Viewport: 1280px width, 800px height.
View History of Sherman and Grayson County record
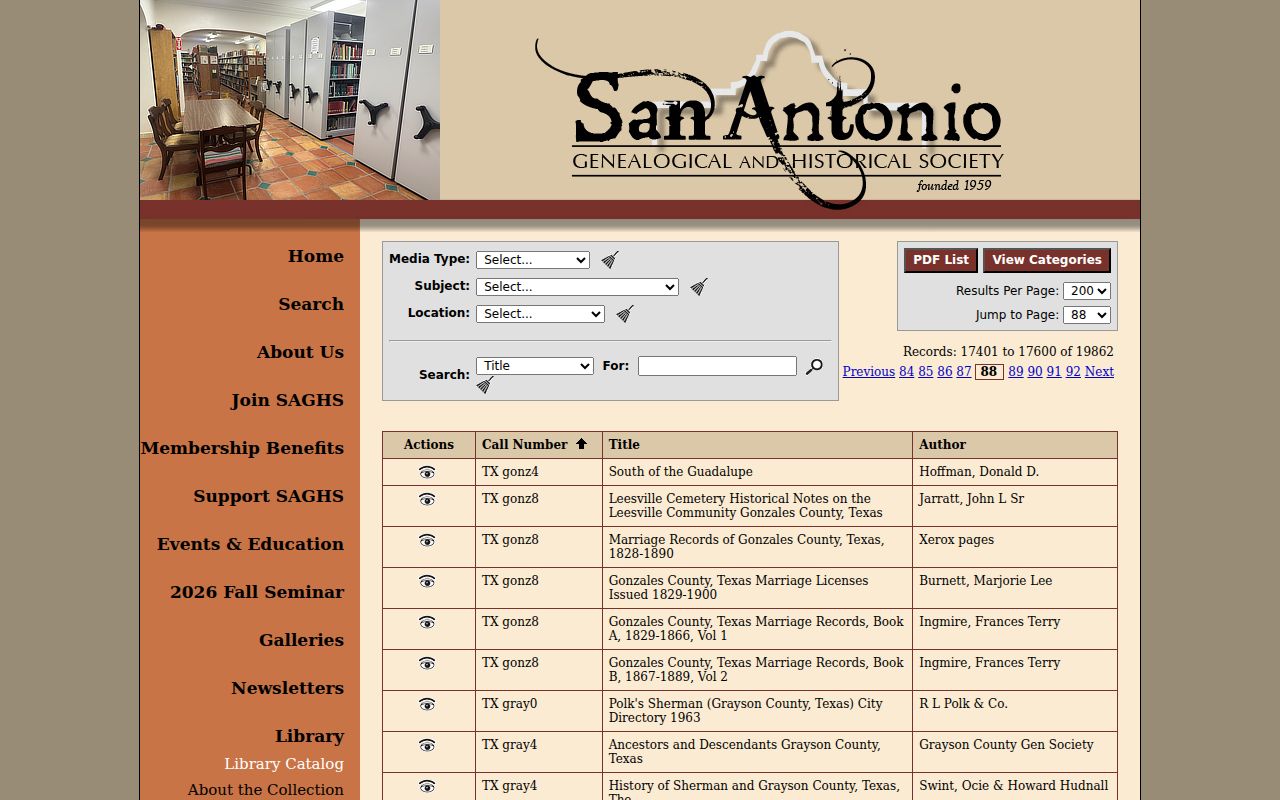427,786
